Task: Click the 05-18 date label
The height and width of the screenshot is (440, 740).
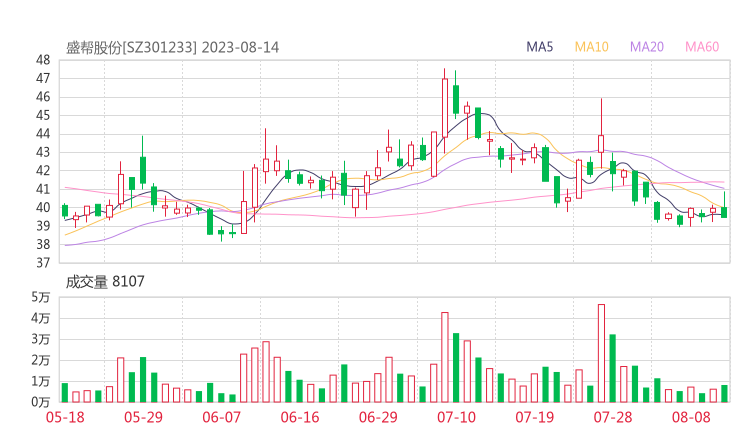Action: (65, 417)
